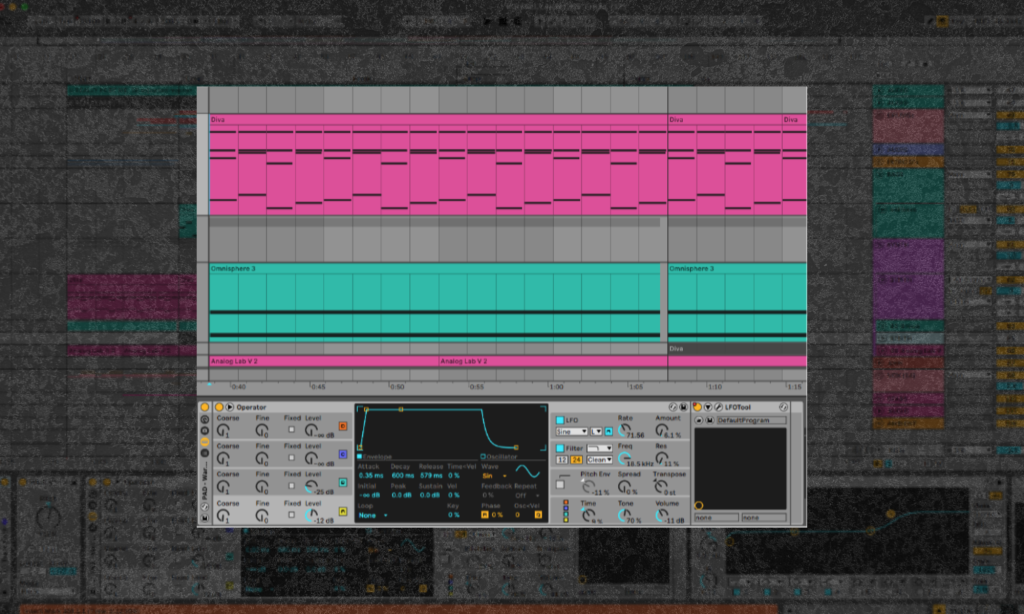
Task: Open the envelope Loop None dropdown
Action: pyautogui.click(x=372, y=515)
